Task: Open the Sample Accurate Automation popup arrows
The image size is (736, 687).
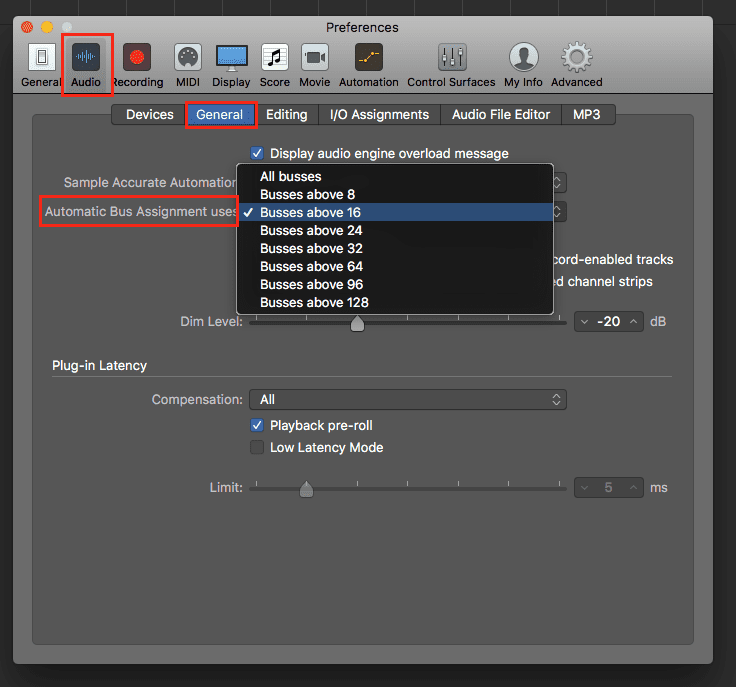Action: [x=558, y=183]
